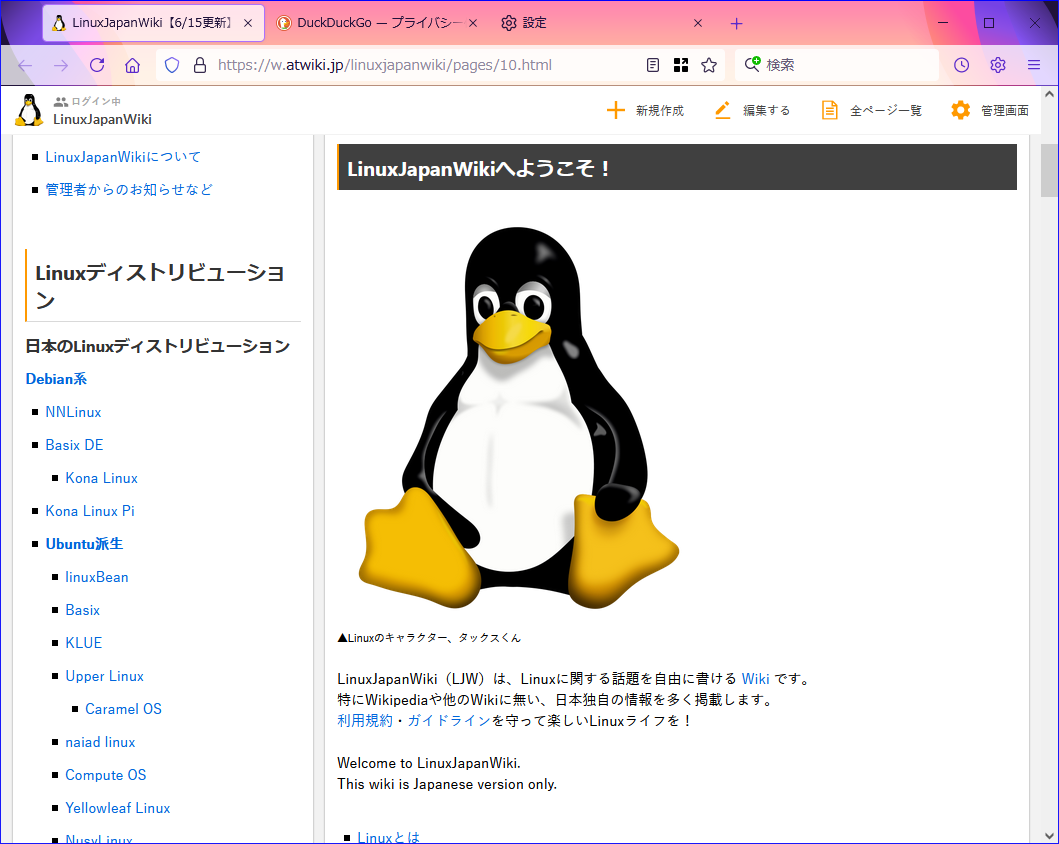Click the LinuxJapanWiki penguin logo
Screen dimensions: 1059x844
[x=29, y=110]
